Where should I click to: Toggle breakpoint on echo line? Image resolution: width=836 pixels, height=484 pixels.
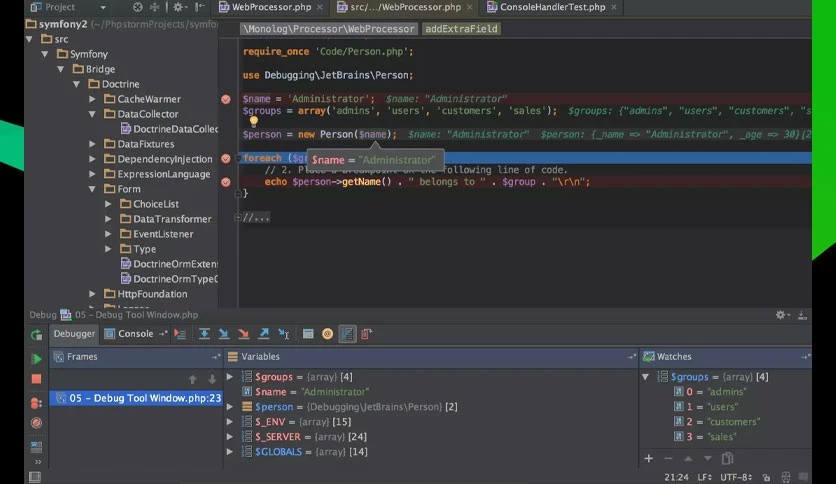point(226,182)
